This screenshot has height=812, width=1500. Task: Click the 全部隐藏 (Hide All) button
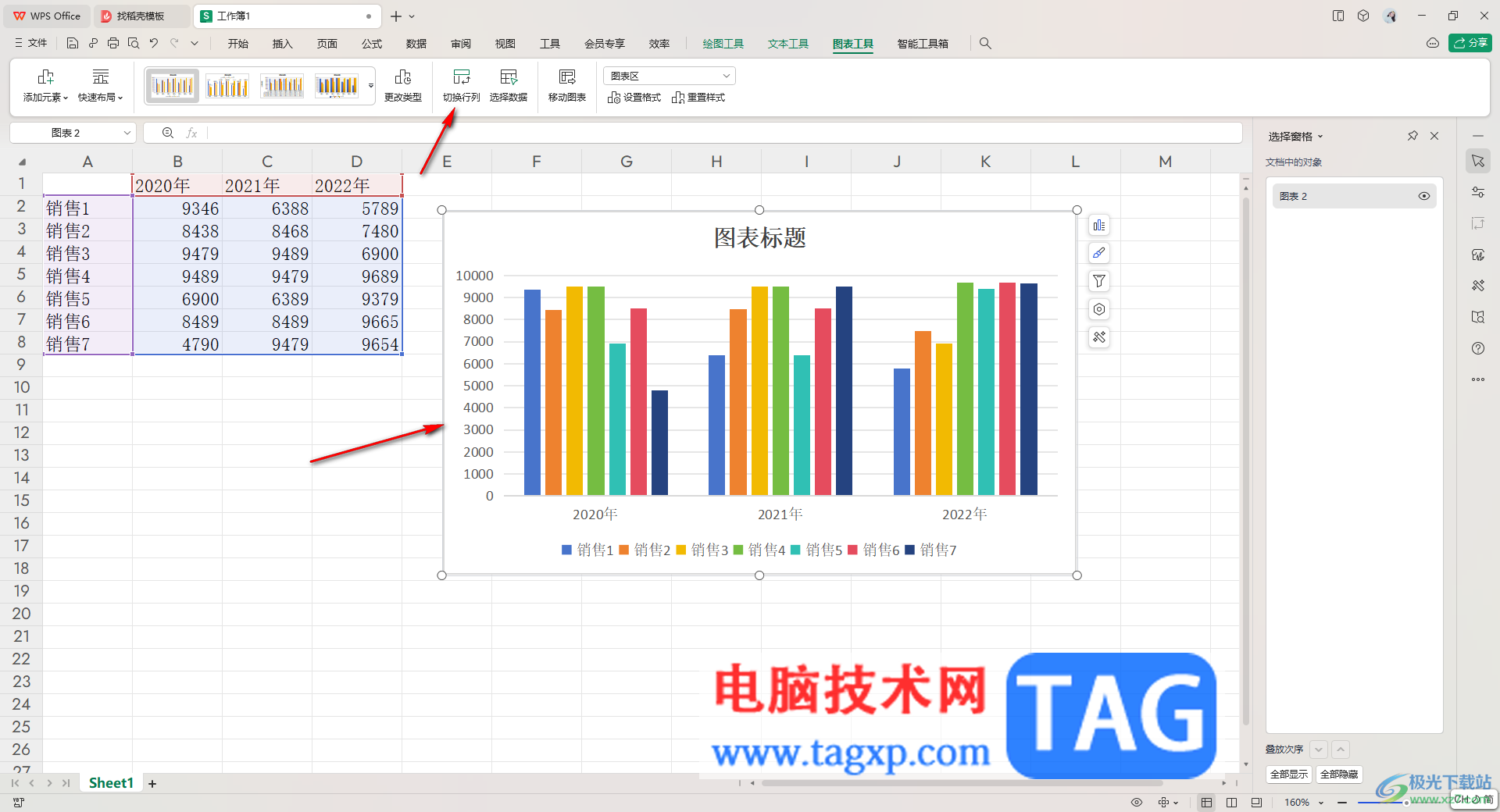click(1339, 775)
